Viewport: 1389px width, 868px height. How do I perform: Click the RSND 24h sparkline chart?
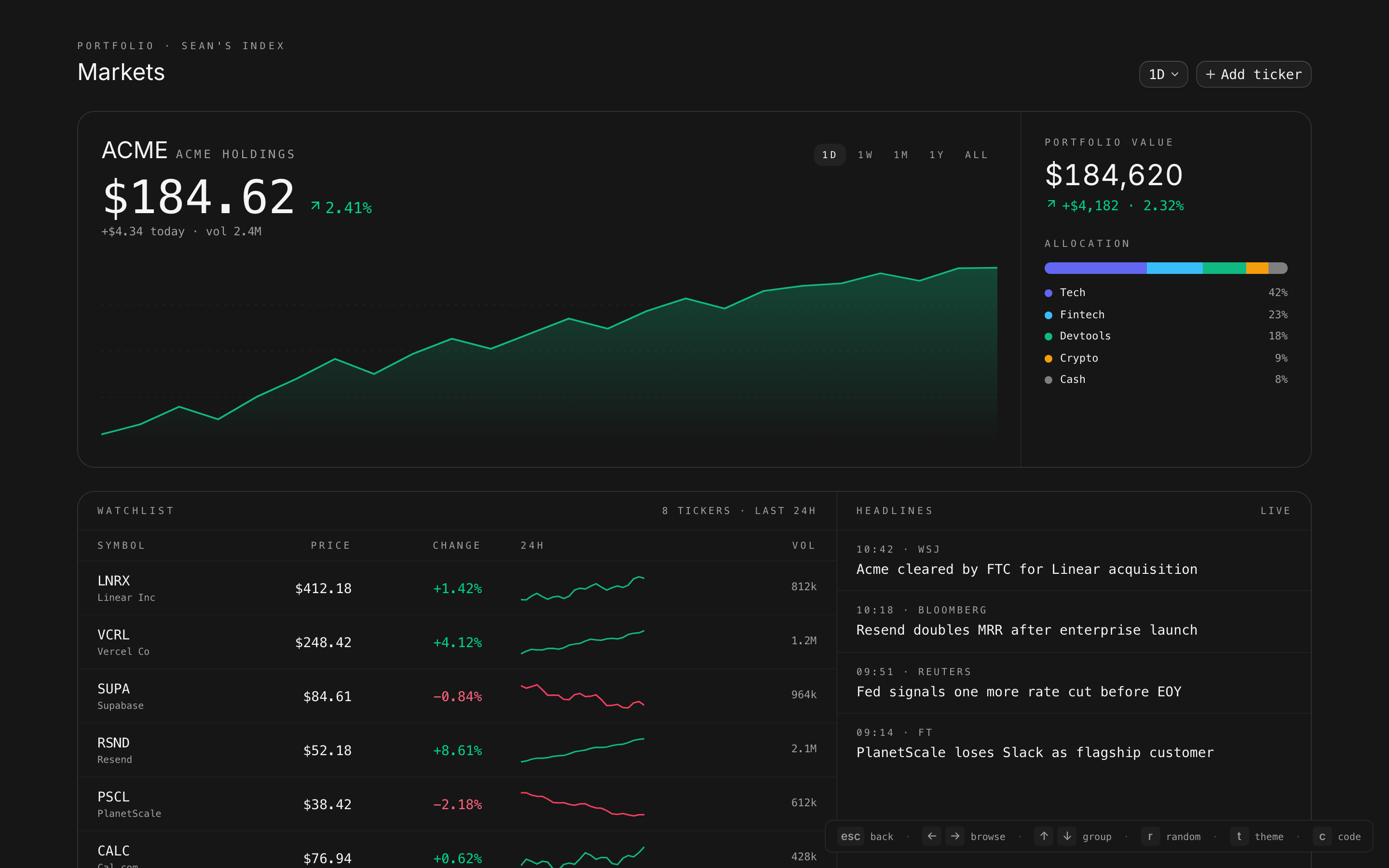[x=582, y=750]
